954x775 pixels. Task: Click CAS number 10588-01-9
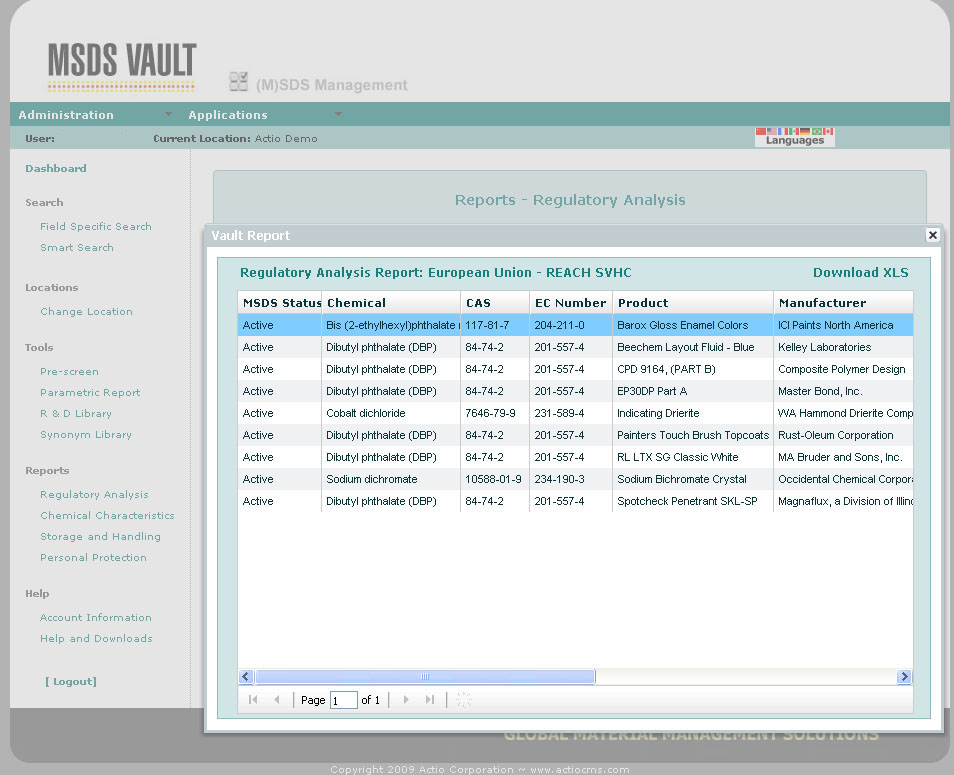point(493,479)
